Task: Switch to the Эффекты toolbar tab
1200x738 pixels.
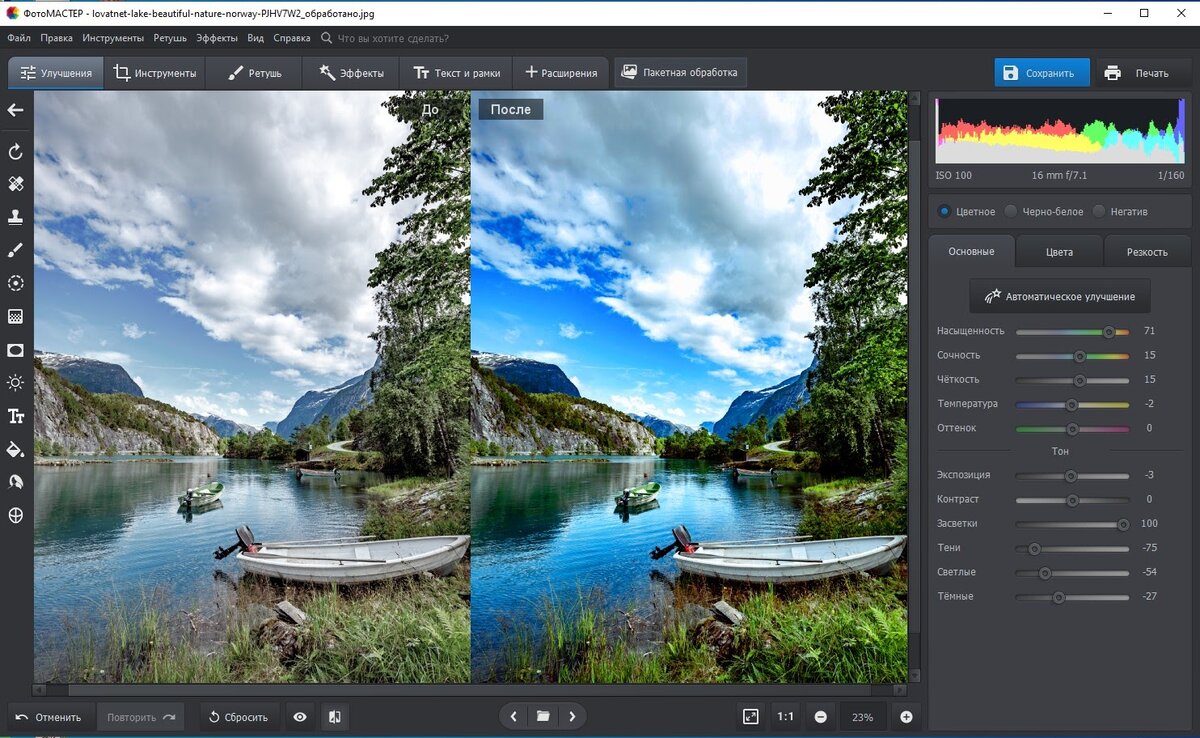Action: (x=351, y=73)
